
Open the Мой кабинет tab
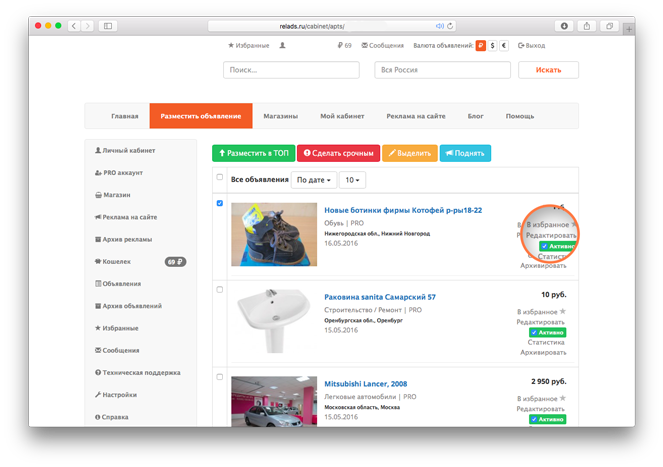(342, 116)
